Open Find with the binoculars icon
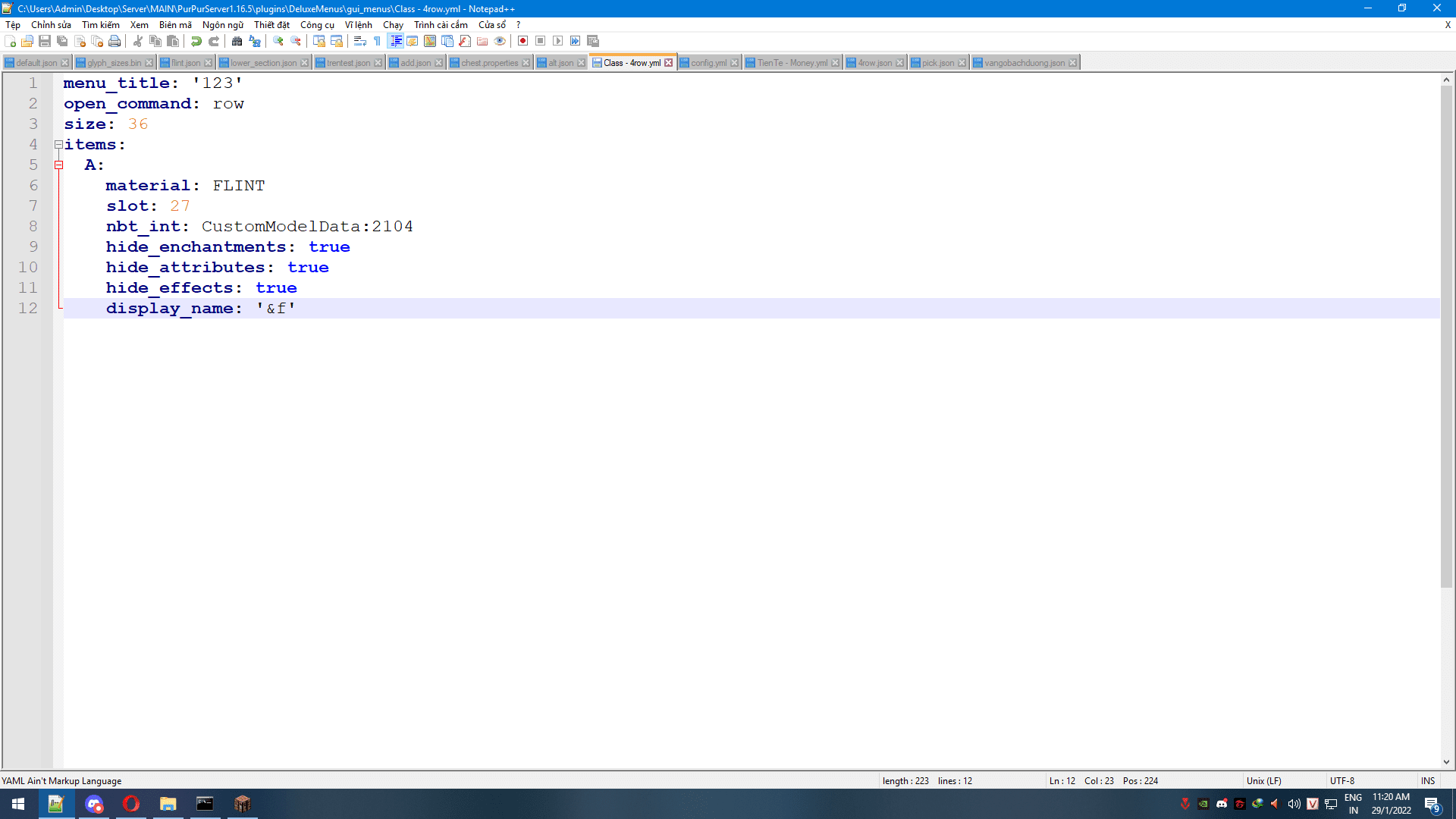1456x819 pixels. 237,41
